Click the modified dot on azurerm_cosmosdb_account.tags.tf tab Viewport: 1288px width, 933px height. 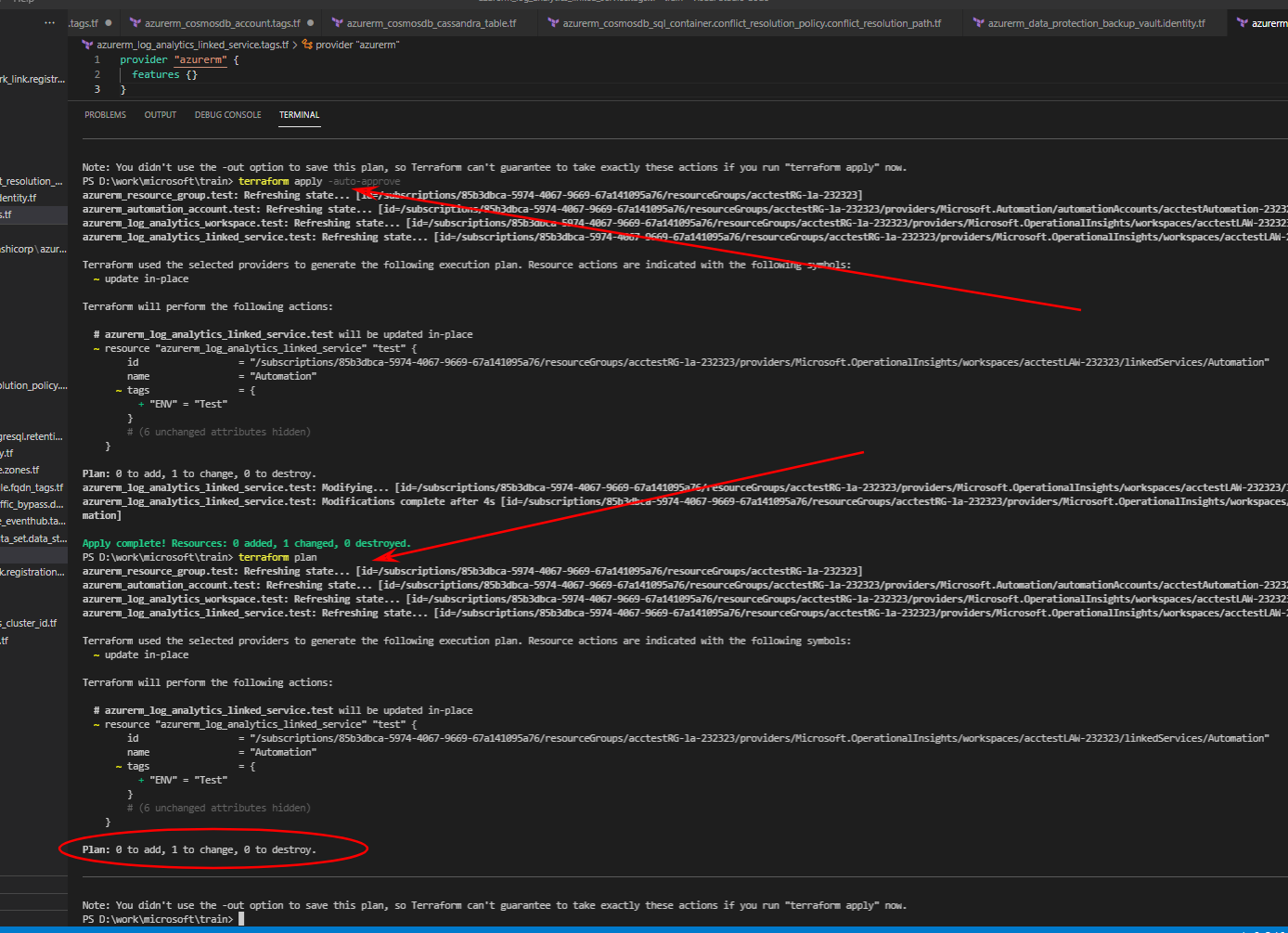coord(310,23)
